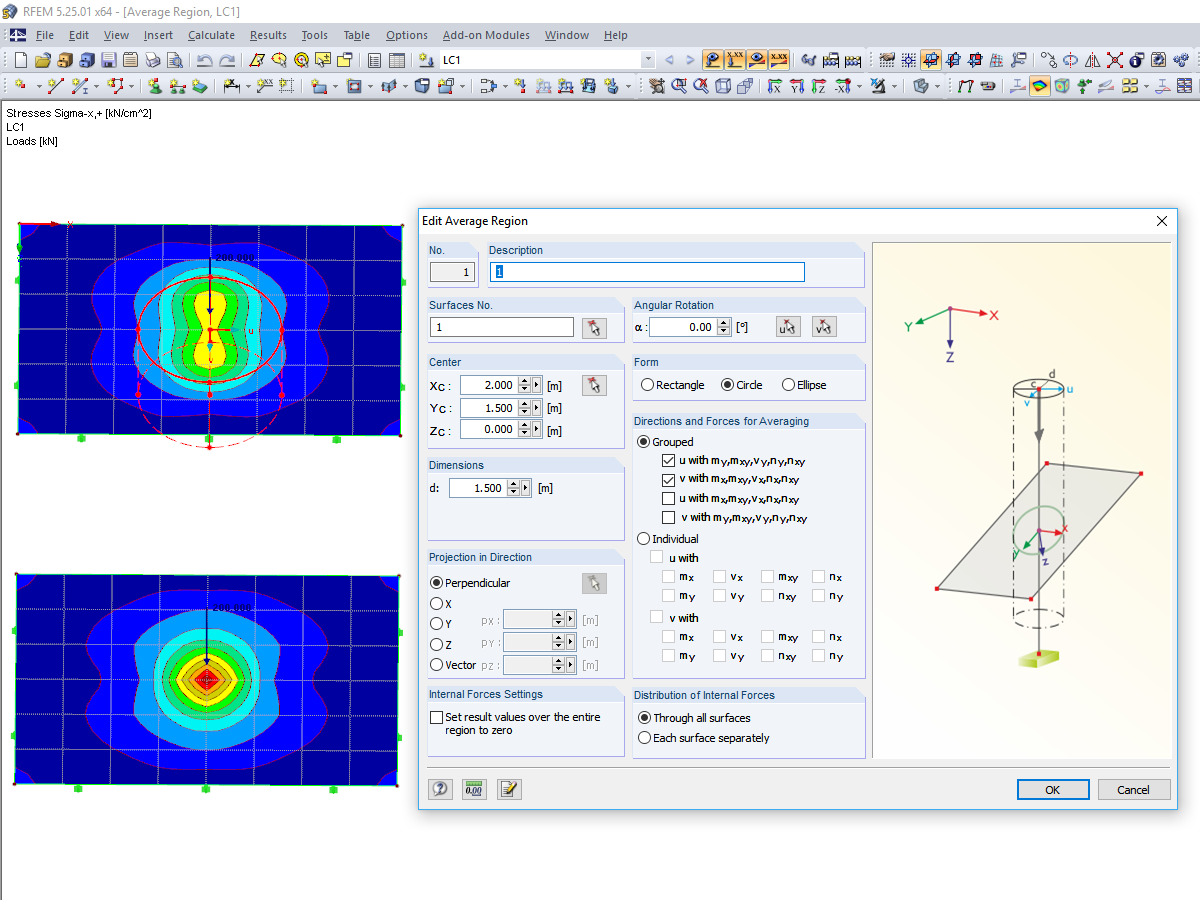The height and width of the screenshot is (900, 1200).
Task: Activate the surface picker icon beside Surfaces No.
Action: click(594, 326)
